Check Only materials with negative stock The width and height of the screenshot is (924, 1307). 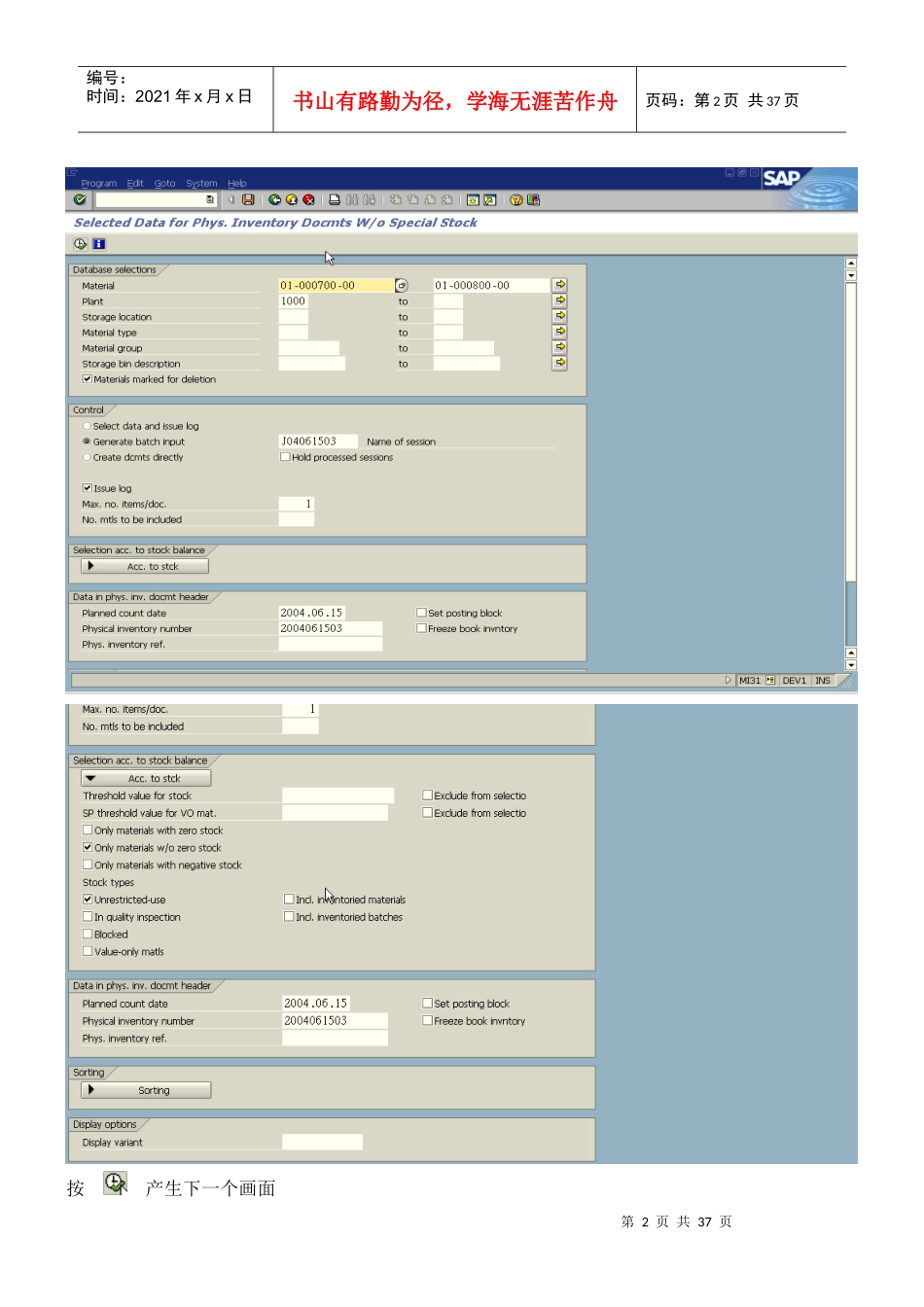(x=88, y=865)
